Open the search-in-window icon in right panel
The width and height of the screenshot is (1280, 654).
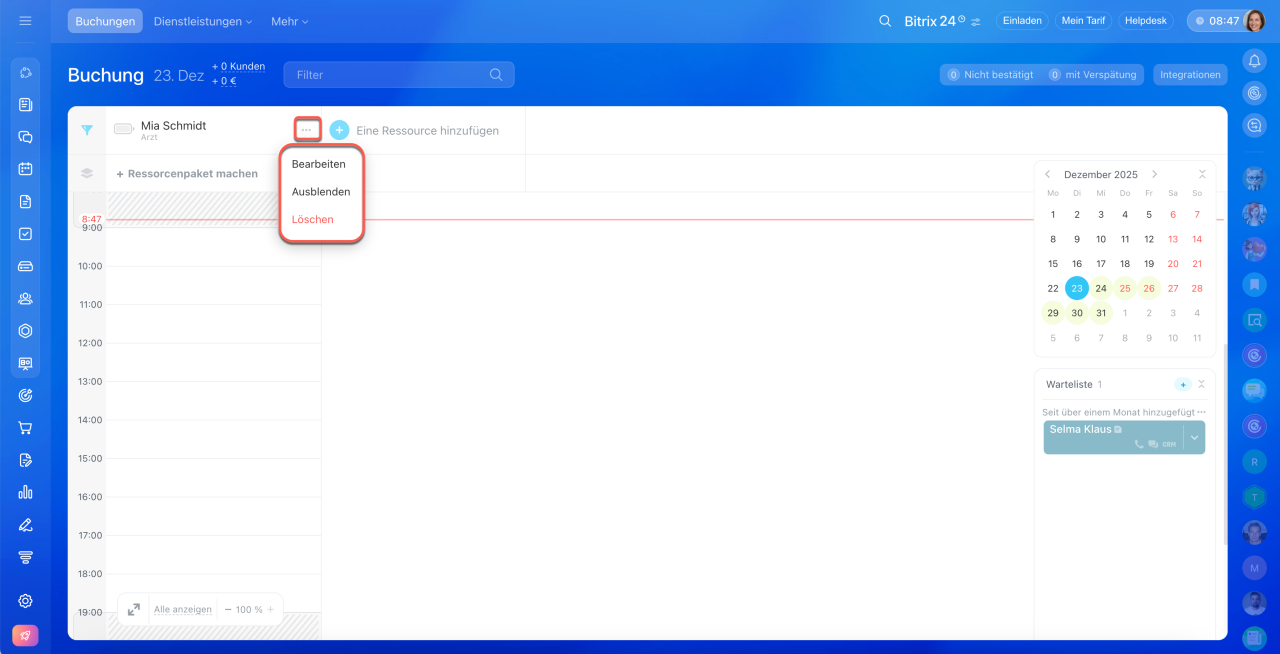point(1255,321)
